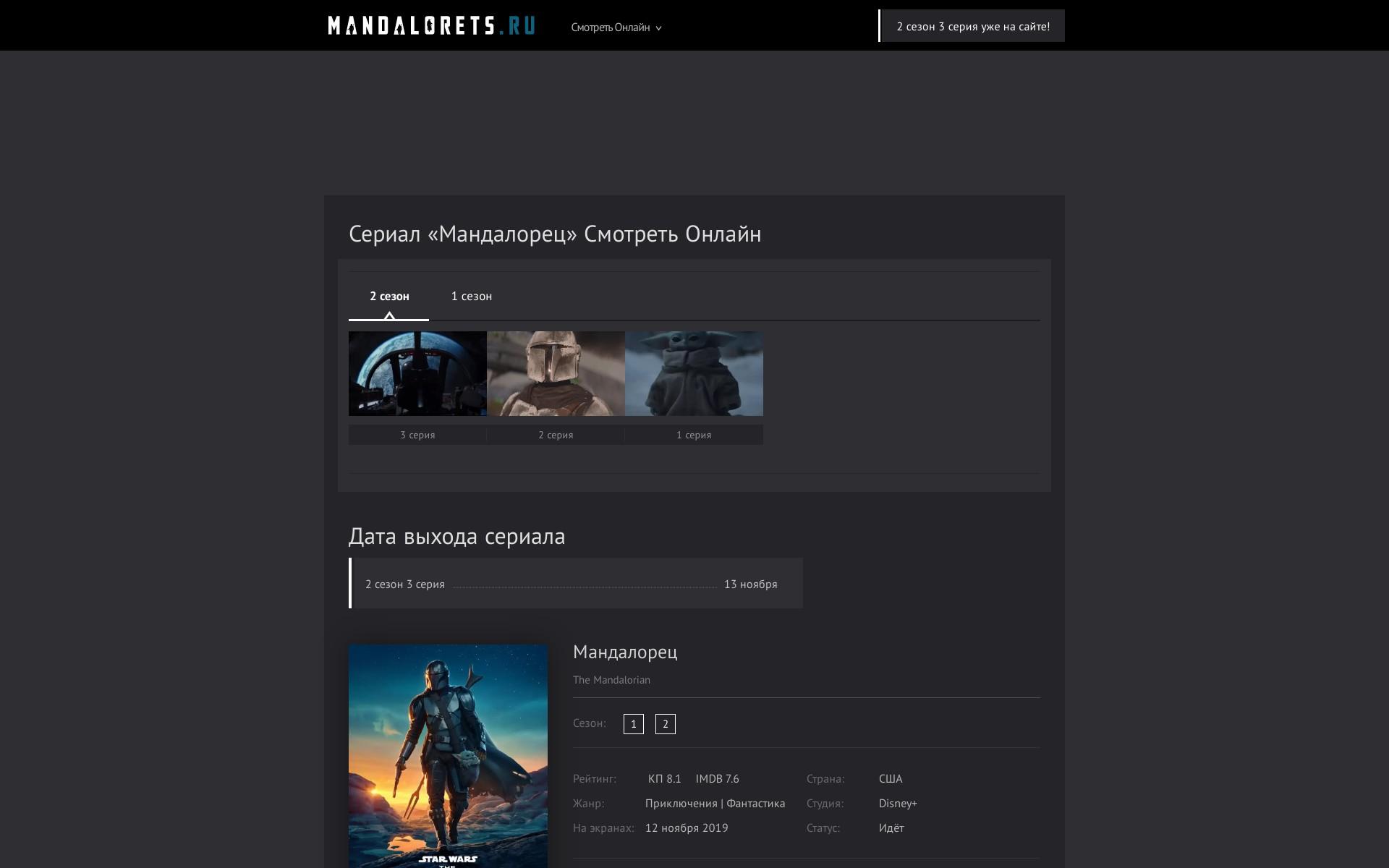
Task: Switch to the 1 сезон tab
Action: point(471,296)
